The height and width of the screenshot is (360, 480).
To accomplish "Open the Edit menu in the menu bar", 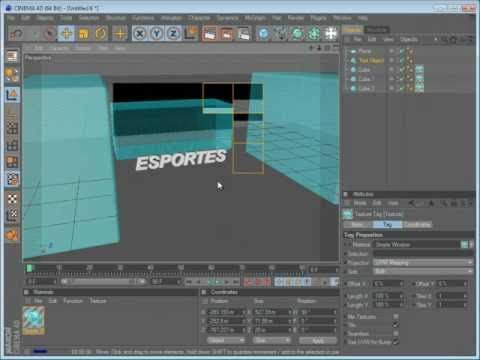I will [26, 18].
